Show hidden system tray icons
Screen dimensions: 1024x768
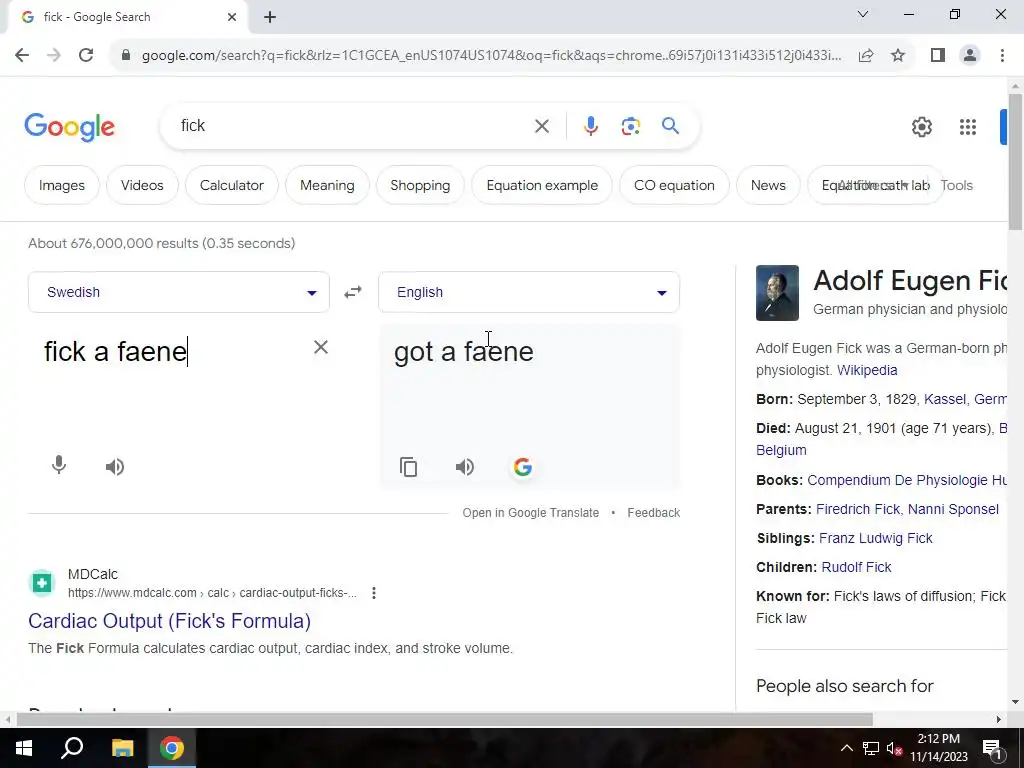click(846, 748)
